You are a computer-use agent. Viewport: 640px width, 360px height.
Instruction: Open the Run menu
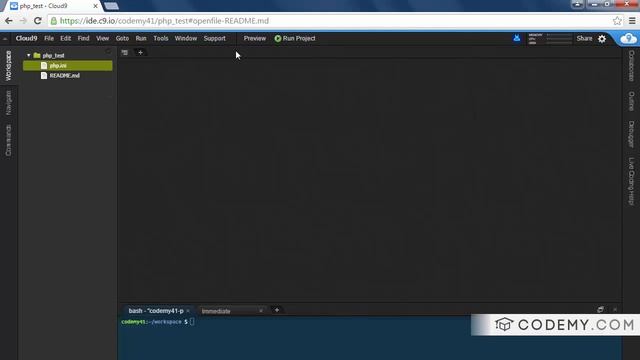141,38
